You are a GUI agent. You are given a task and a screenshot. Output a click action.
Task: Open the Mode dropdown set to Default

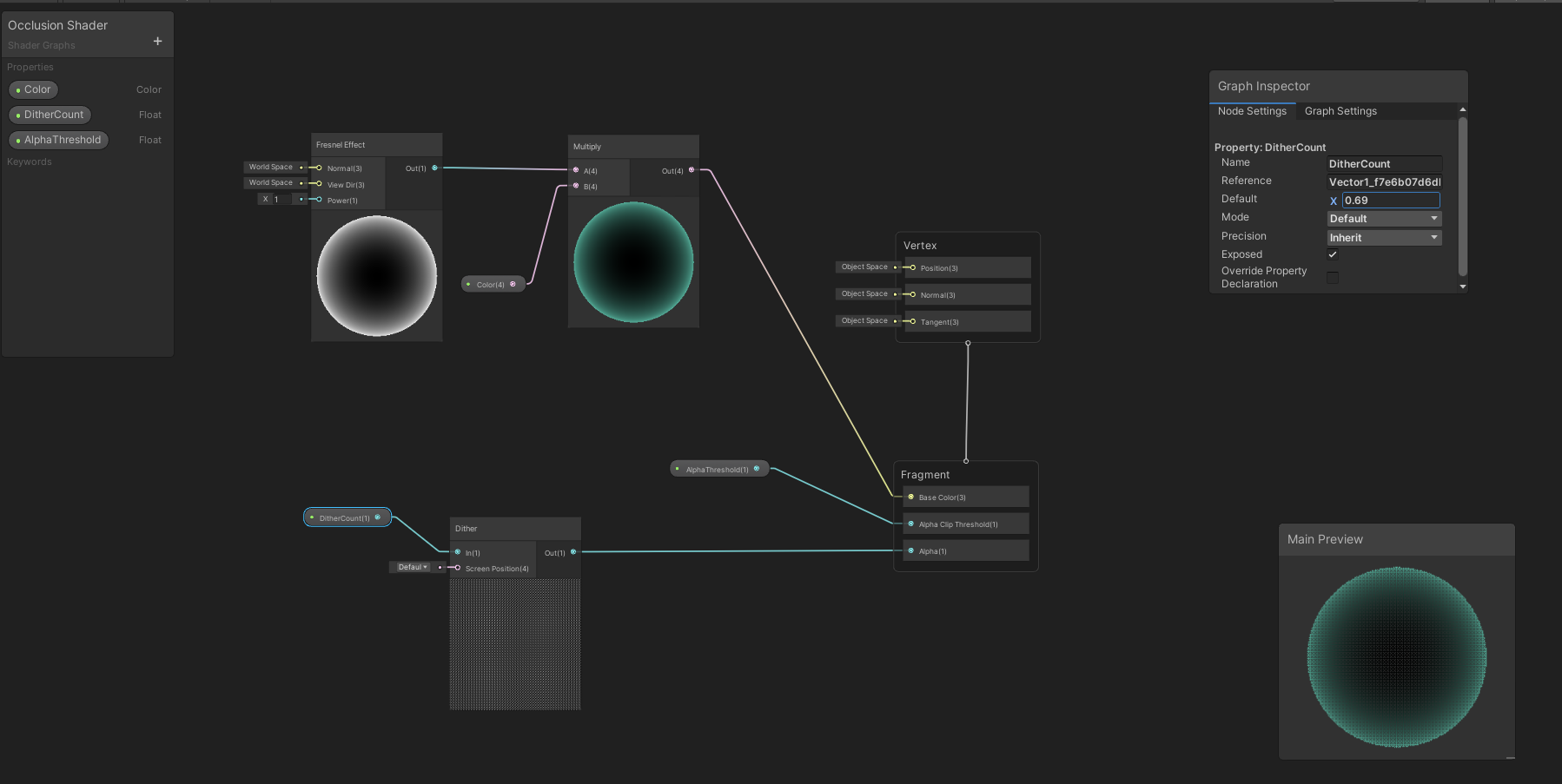click(x=1383, y=218)
